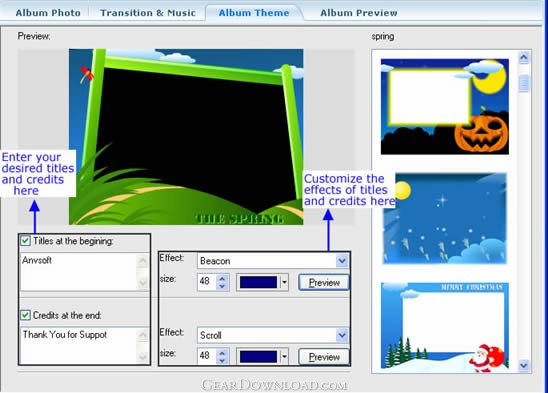Open the credits color dropdown arrow

coord(284,357)
